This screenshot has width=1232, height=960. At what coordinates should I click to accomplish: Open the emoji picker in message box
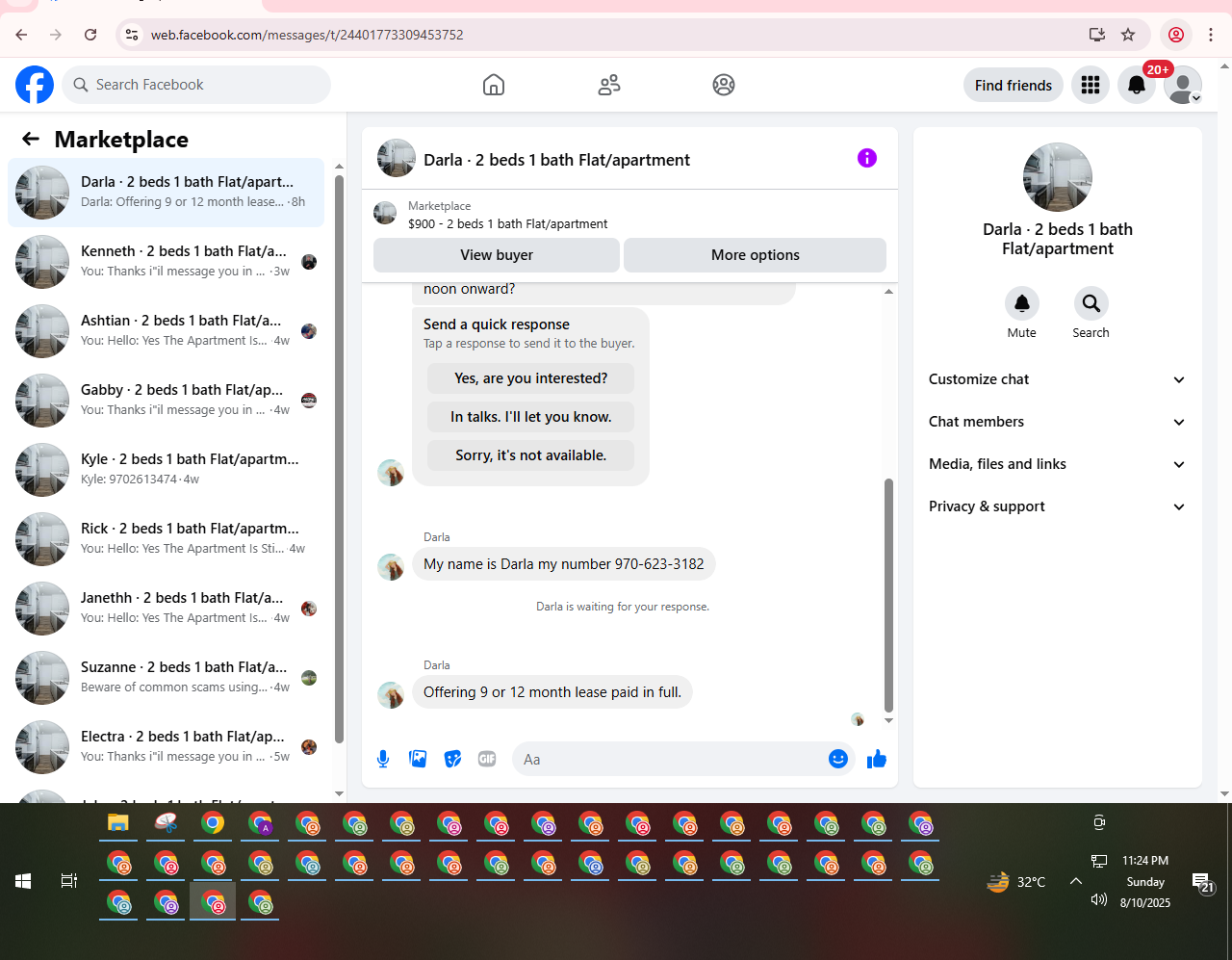tap(838, 759)
